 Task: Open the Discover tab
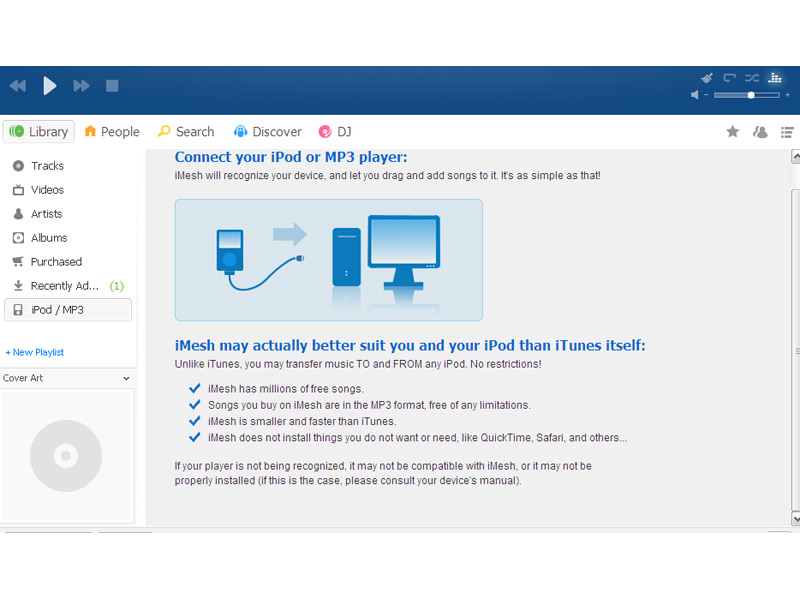coord(267,132)
